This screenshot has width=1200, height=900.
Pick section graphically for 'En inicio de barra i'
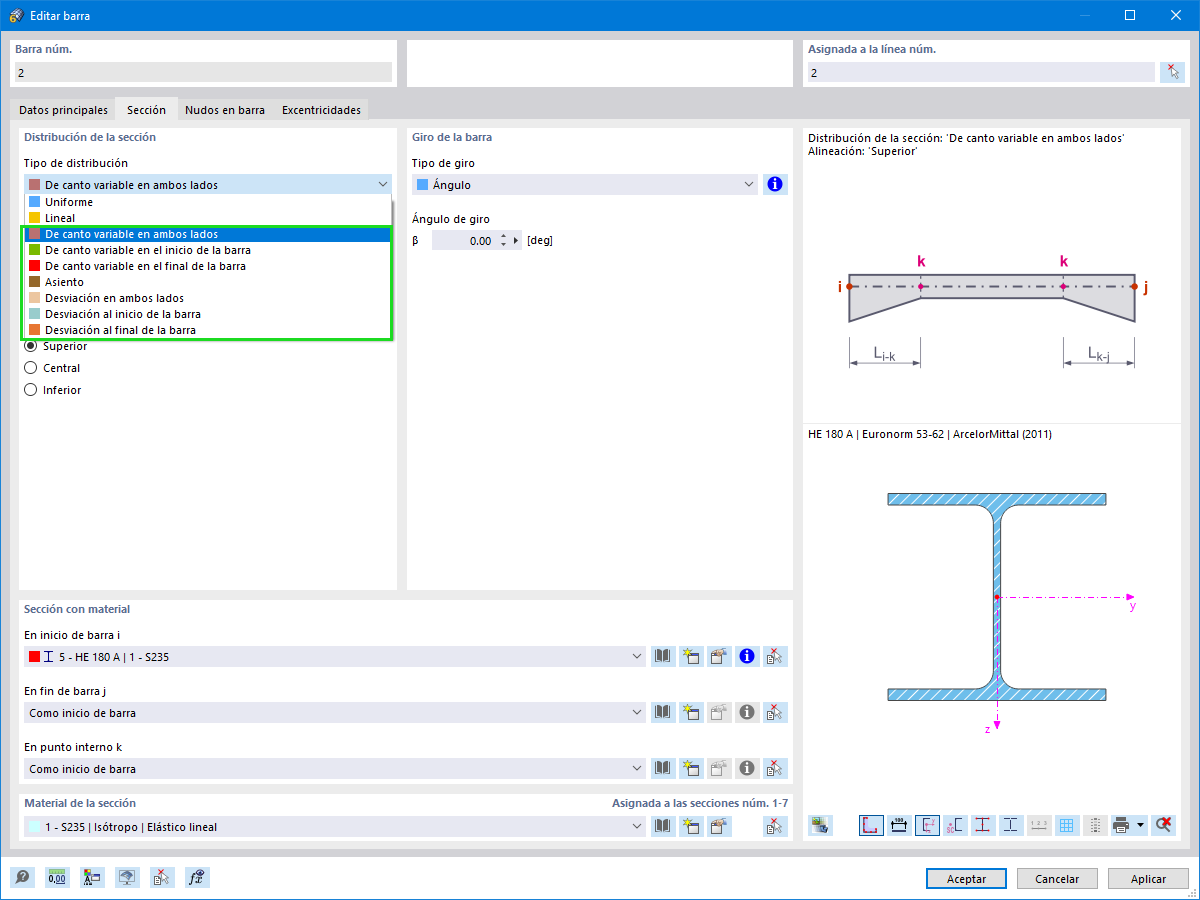[x=774, y=657]
